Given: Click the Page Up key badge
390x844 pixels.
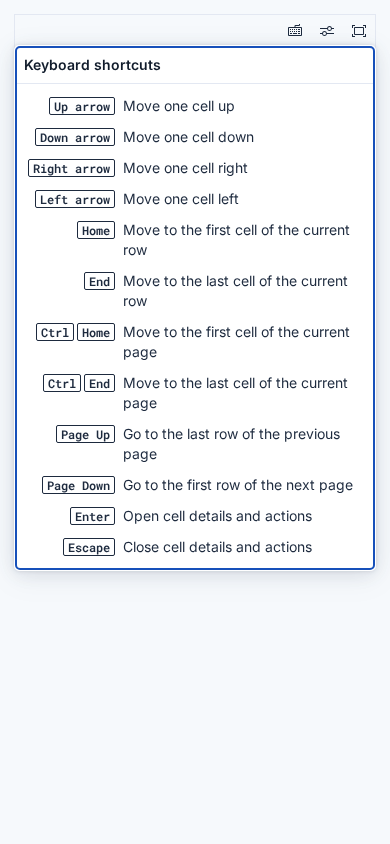Looking at the screenshot, I should (86, 434).
